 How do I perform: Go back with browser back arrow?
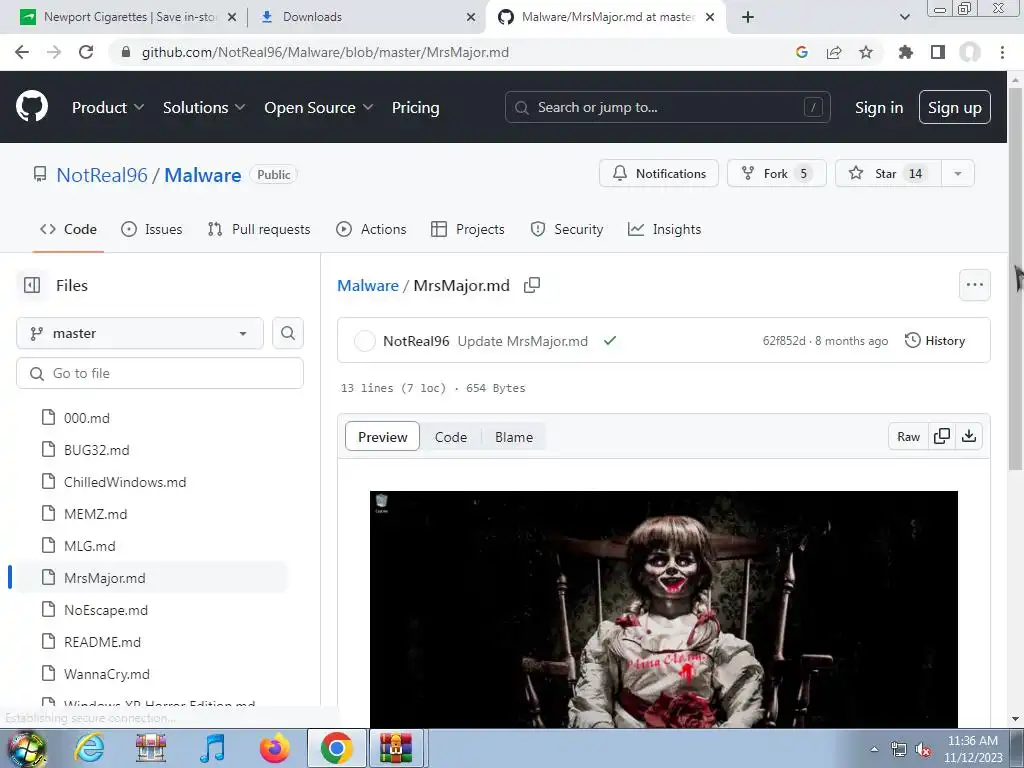point(22,52)
